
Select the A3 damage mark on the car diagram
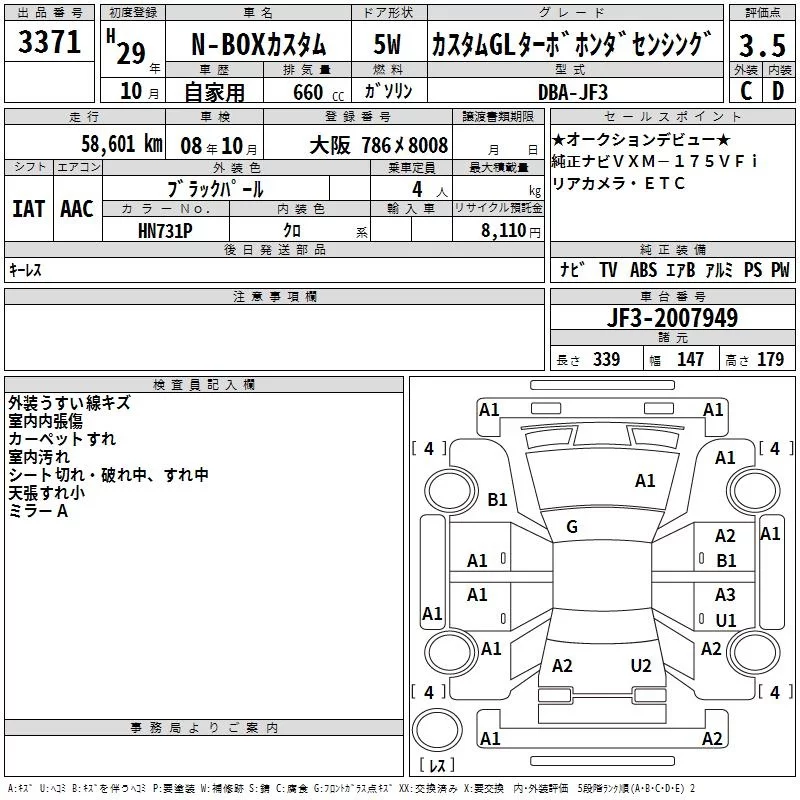pyautogui.click(x=725, y=595)
